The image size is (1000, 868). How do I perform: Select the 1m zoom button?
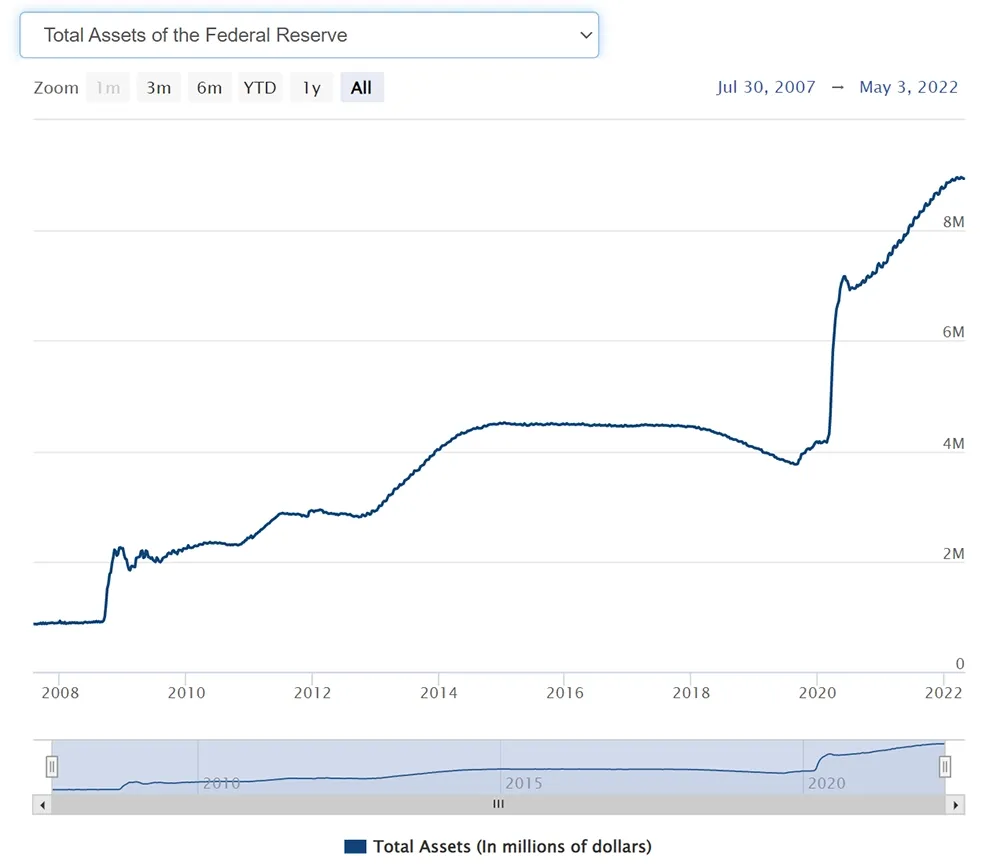[108, 87]
